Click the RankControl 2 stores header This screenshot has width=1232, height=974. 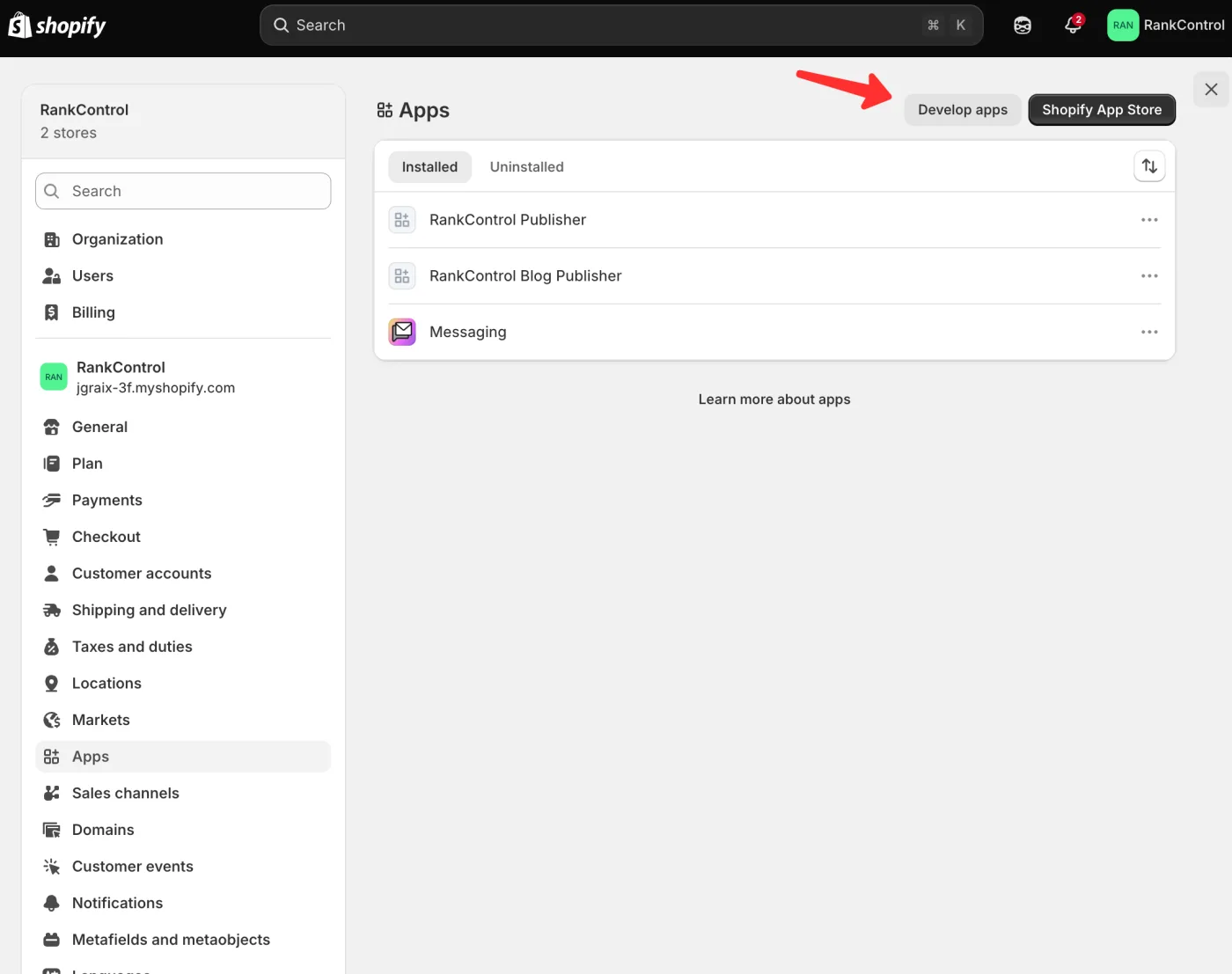coord(183,121)
